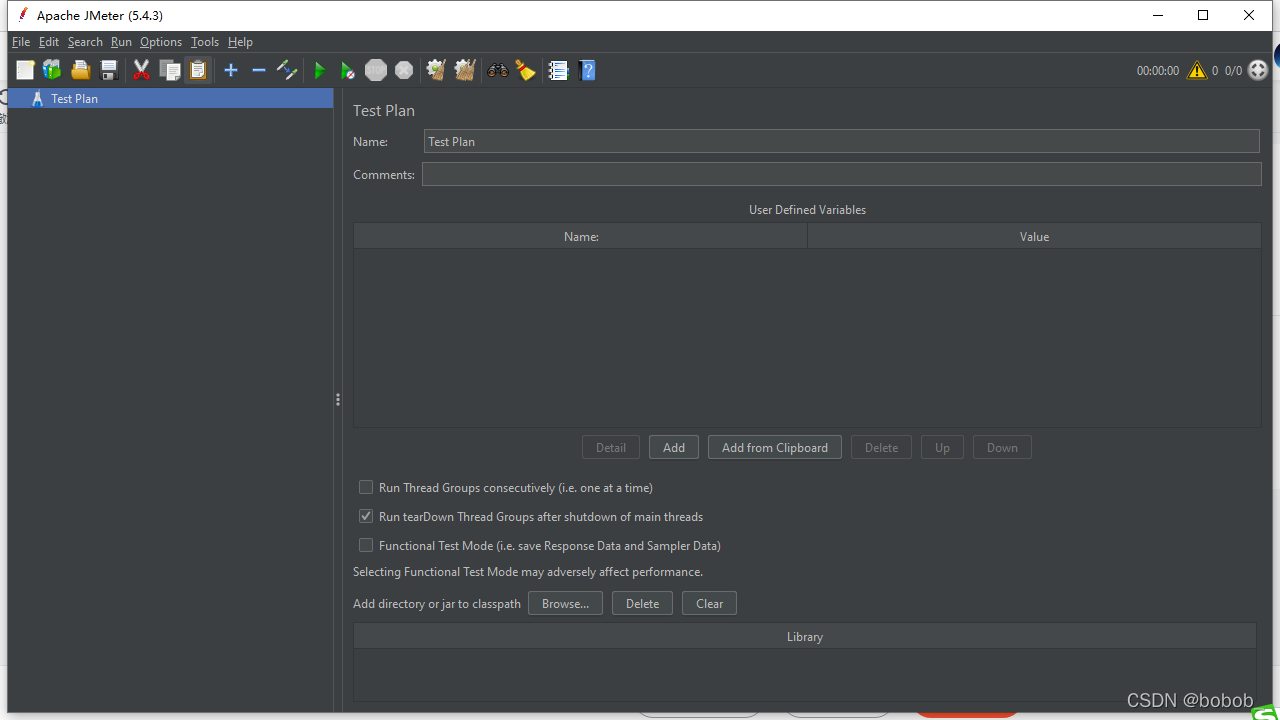Image resolution: width=1280 pixels, height=720 pixels.
Task: Click the split pane divider handle
Action: pyautogui.click(x=338, y=400)
